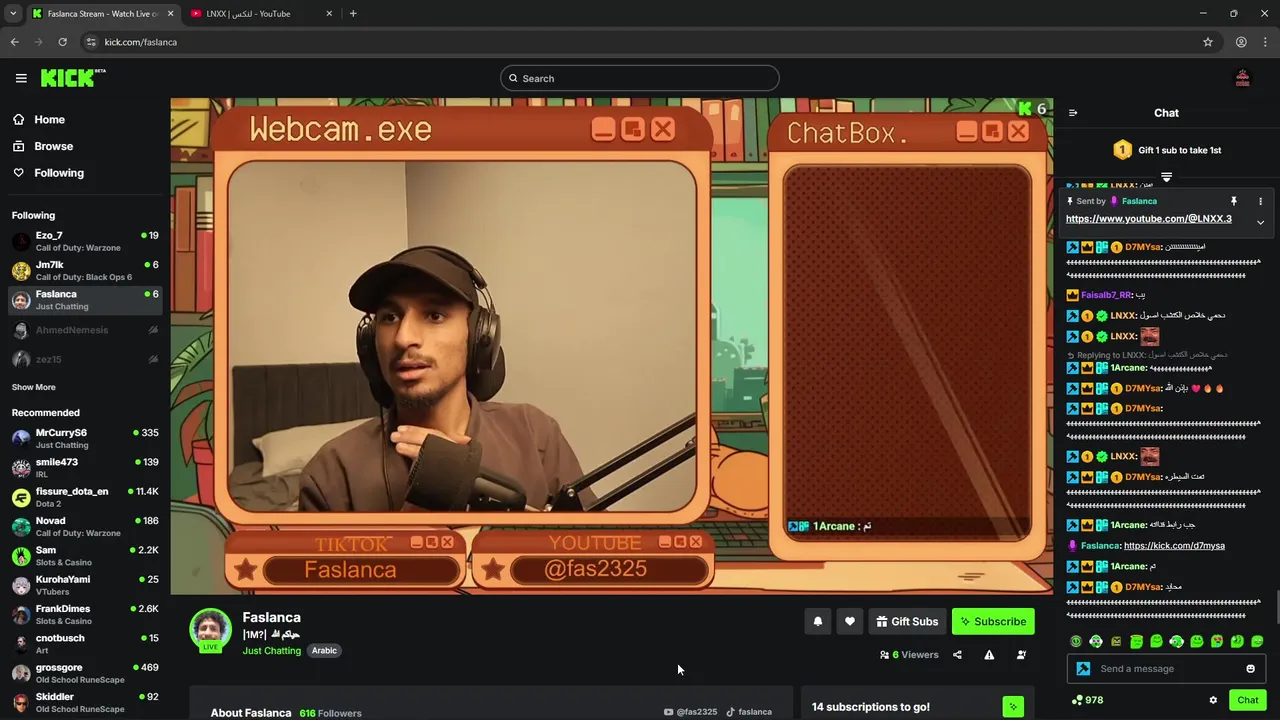1280x720 pixels.
Task: Unpin the pinned chat message
Action: 1234,201
